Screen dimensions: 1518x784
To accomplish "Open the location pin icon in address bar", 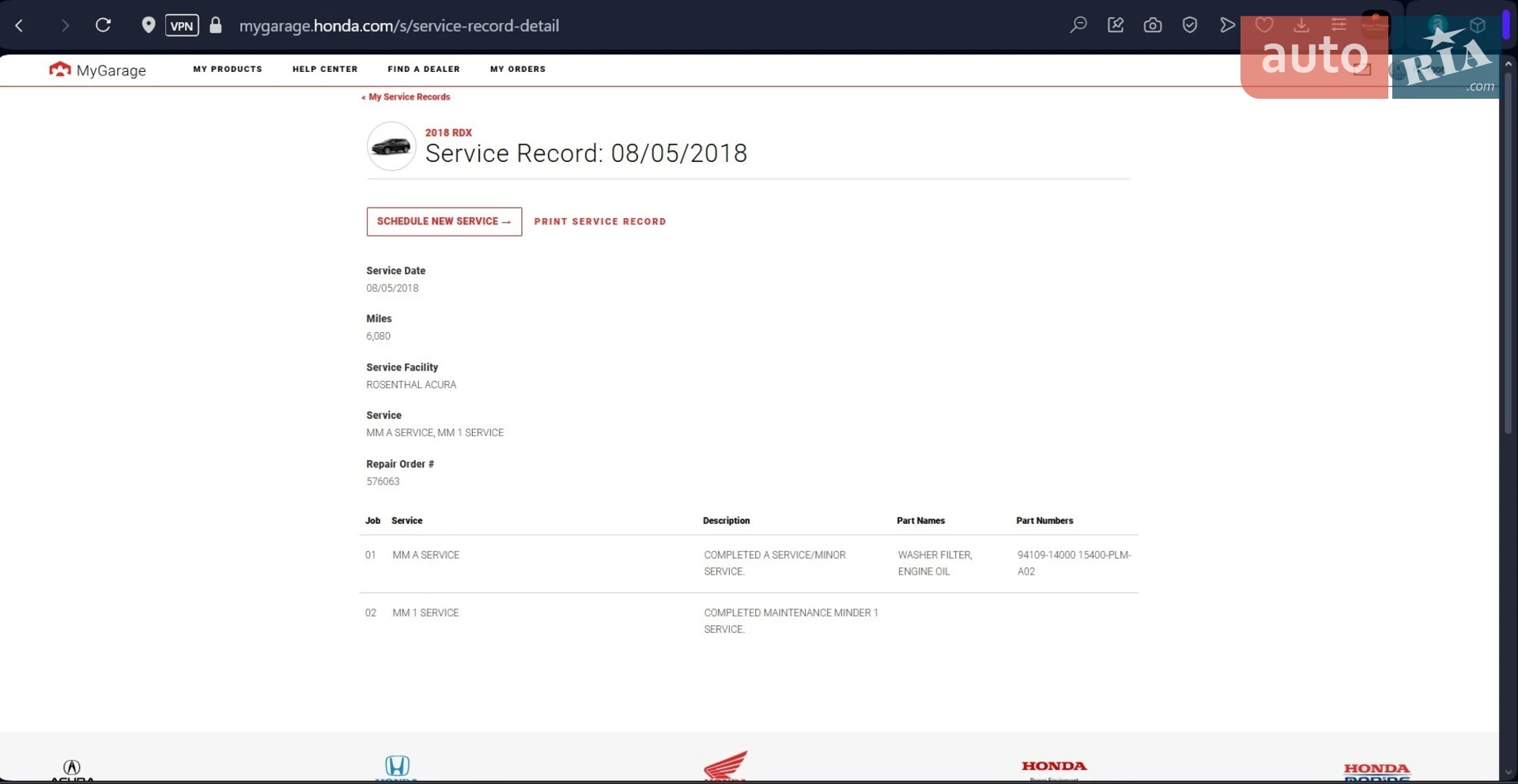I will pyautogui.click(x=148, y=25).
